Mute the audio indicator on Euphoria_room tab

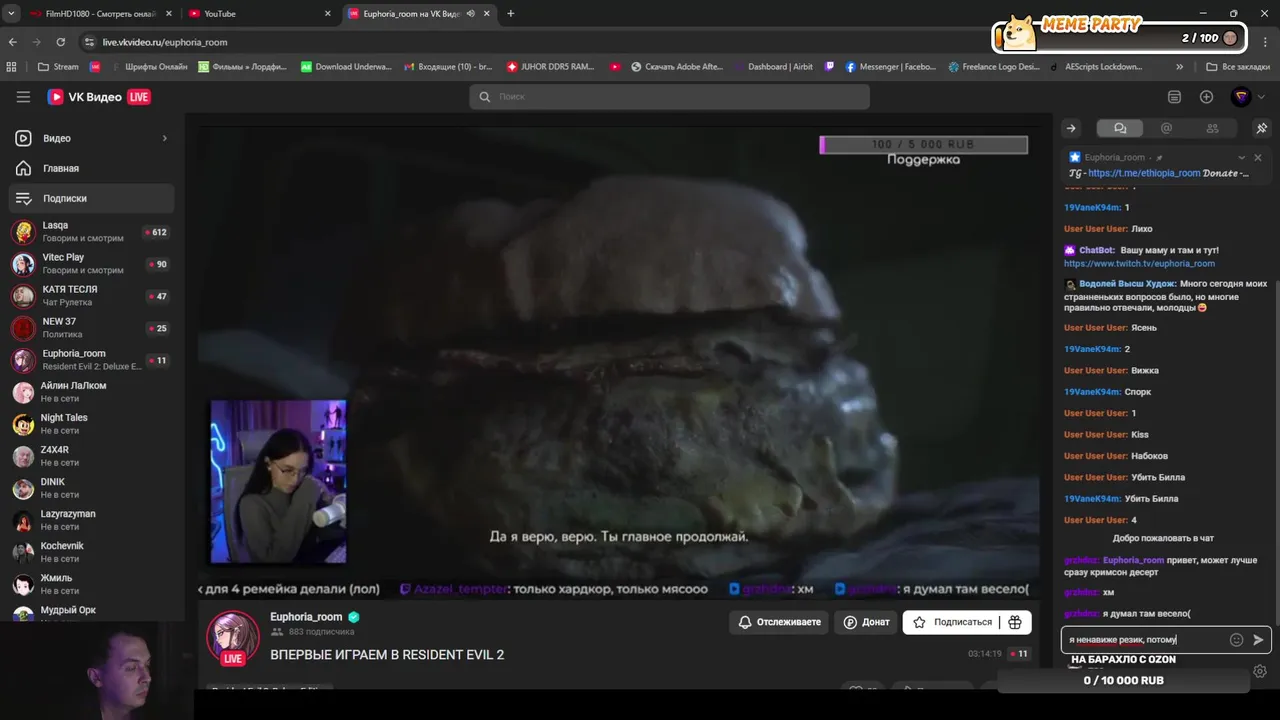click(x=470, y=13)
